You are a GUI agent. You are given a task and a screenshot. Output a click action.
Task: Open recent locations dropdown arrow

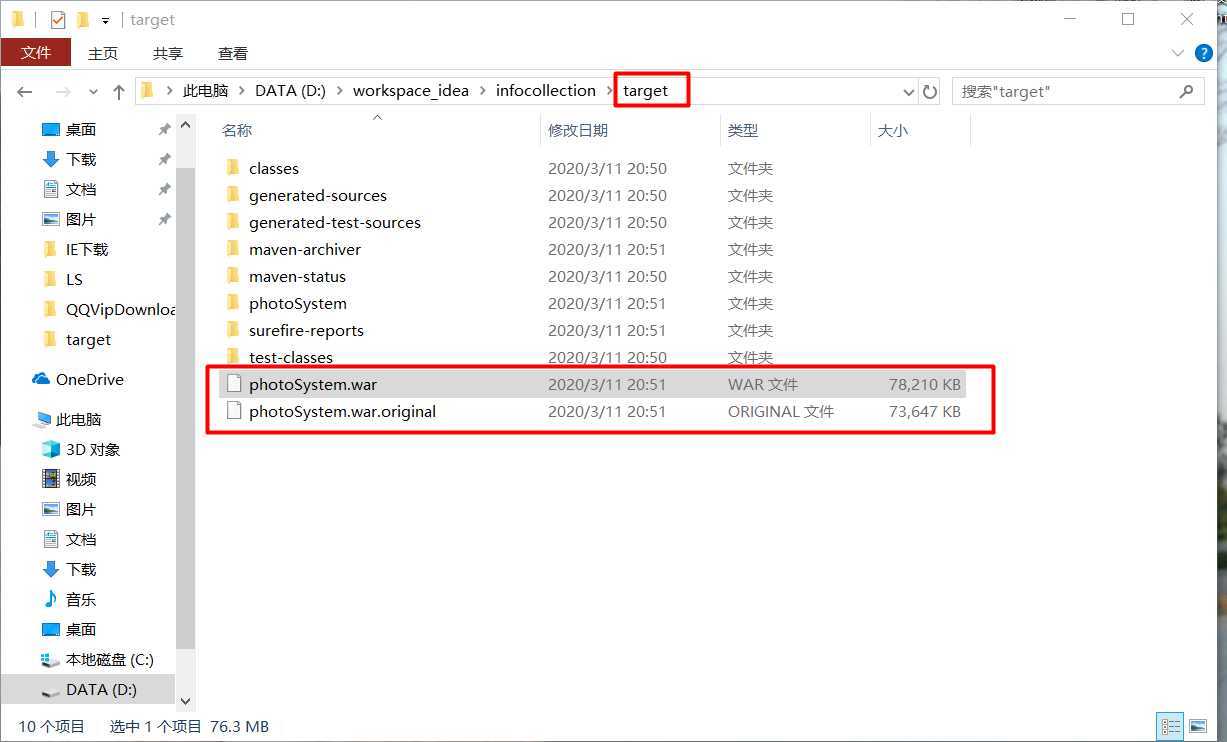coord(93,92)
